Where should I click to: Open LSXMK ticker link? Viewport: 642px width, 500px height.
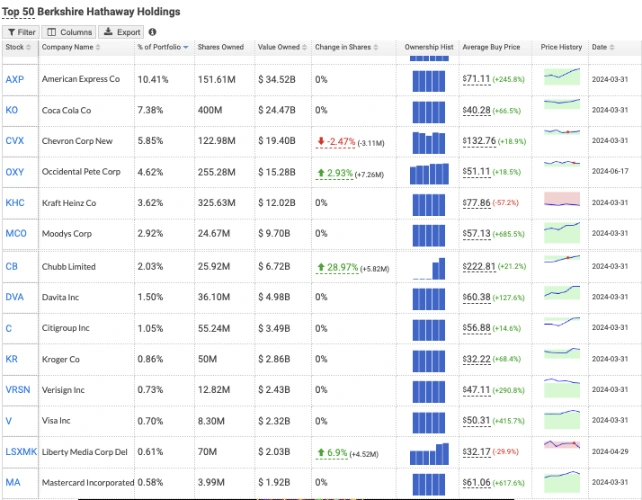coord(21,452)
